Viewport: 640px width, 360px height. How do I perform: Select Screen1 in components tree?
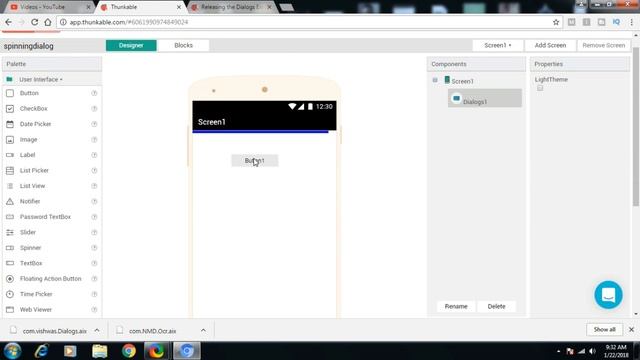(x=462, y=81)
